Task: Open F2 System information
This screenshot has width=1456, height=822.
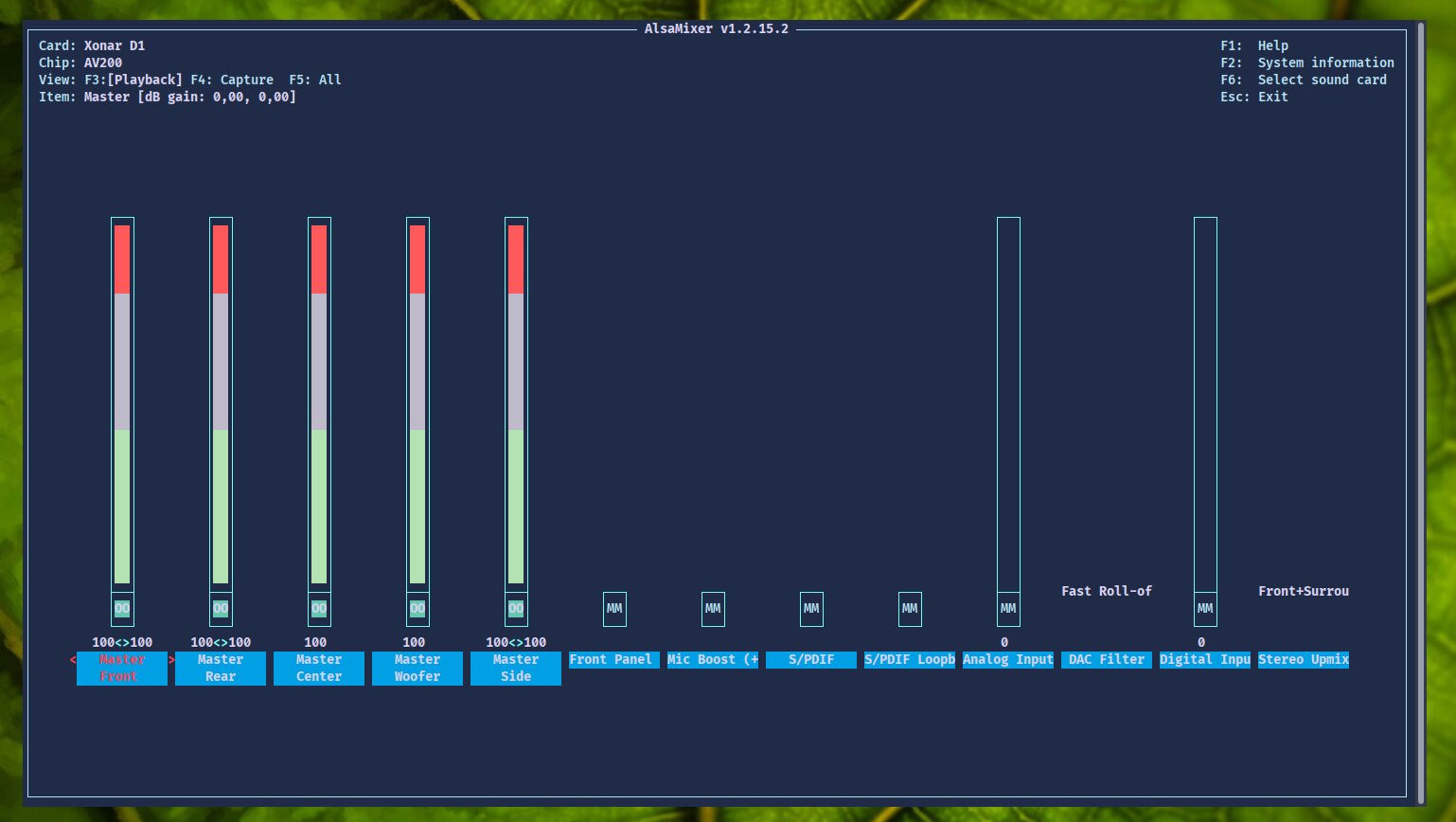Action: tap(1307, 63)
